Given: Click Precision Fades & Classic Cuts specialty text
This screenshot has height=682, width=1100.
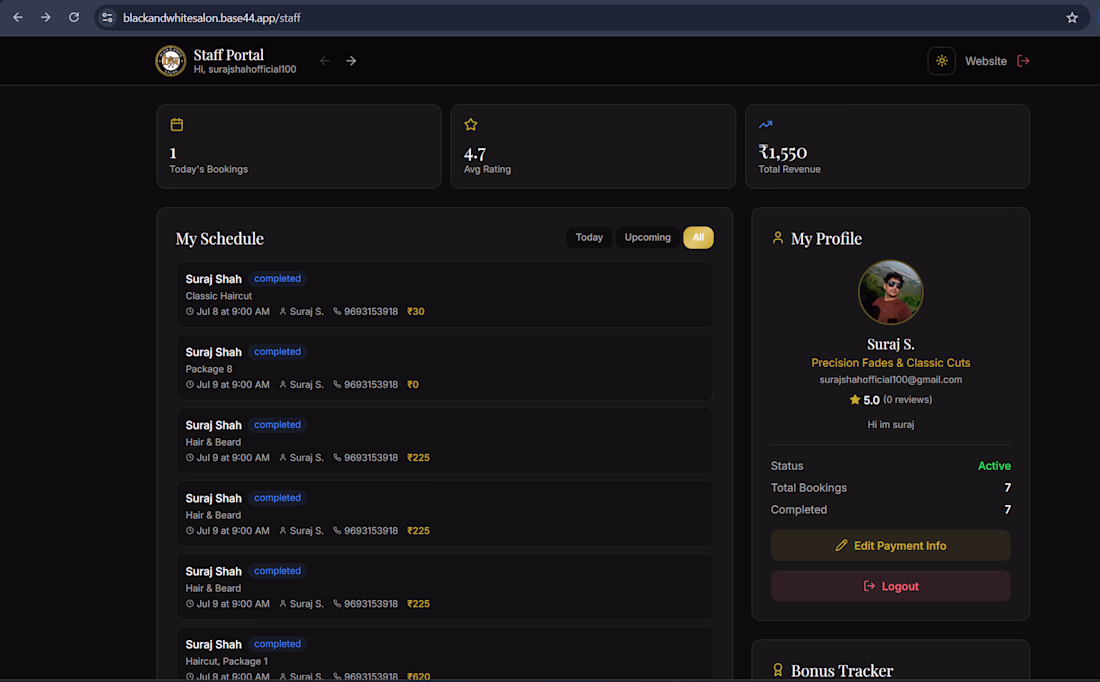Looking at the screenshot, I should click(x=890, y=363).
